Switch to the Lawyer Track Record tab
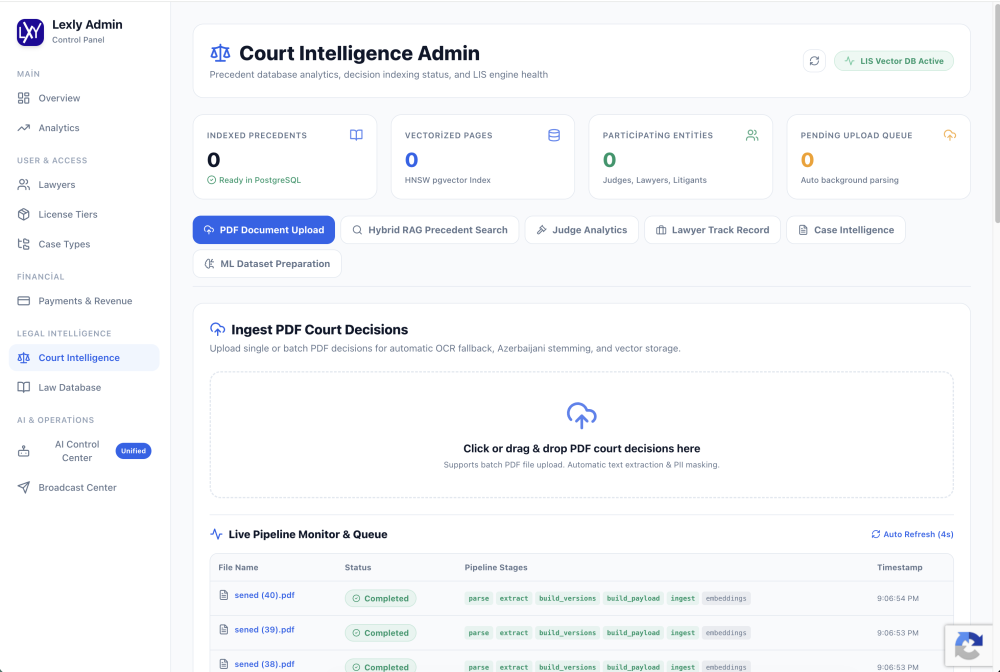 [712, 230]
